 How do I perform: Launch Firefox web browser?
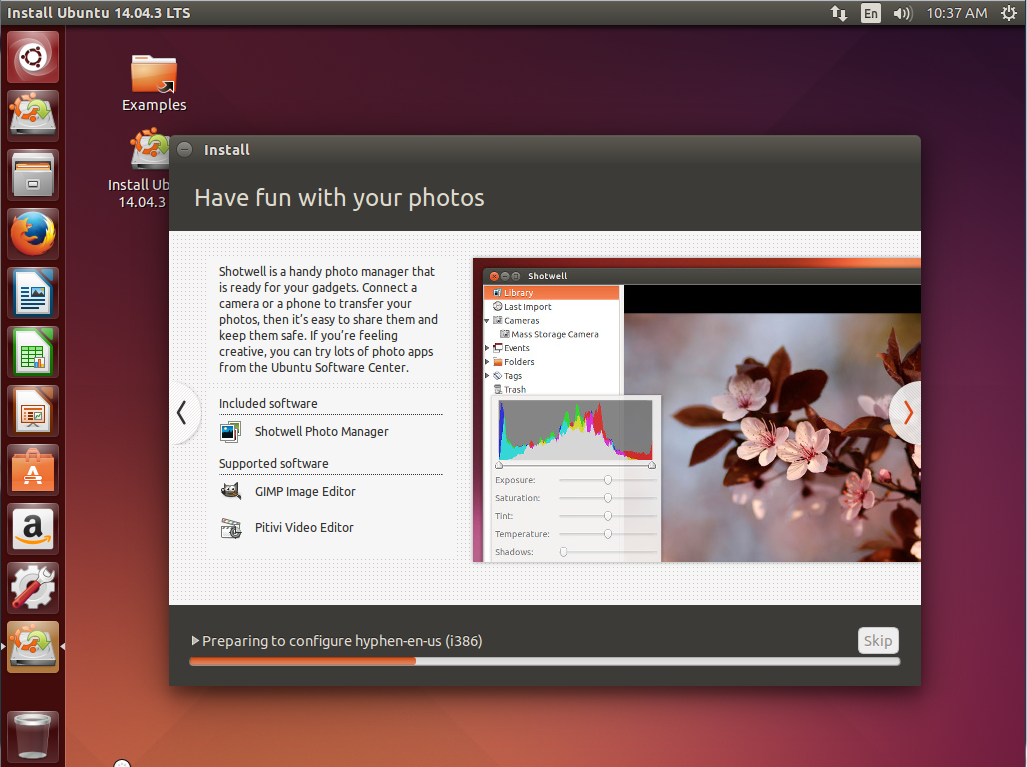click(33, 234)
